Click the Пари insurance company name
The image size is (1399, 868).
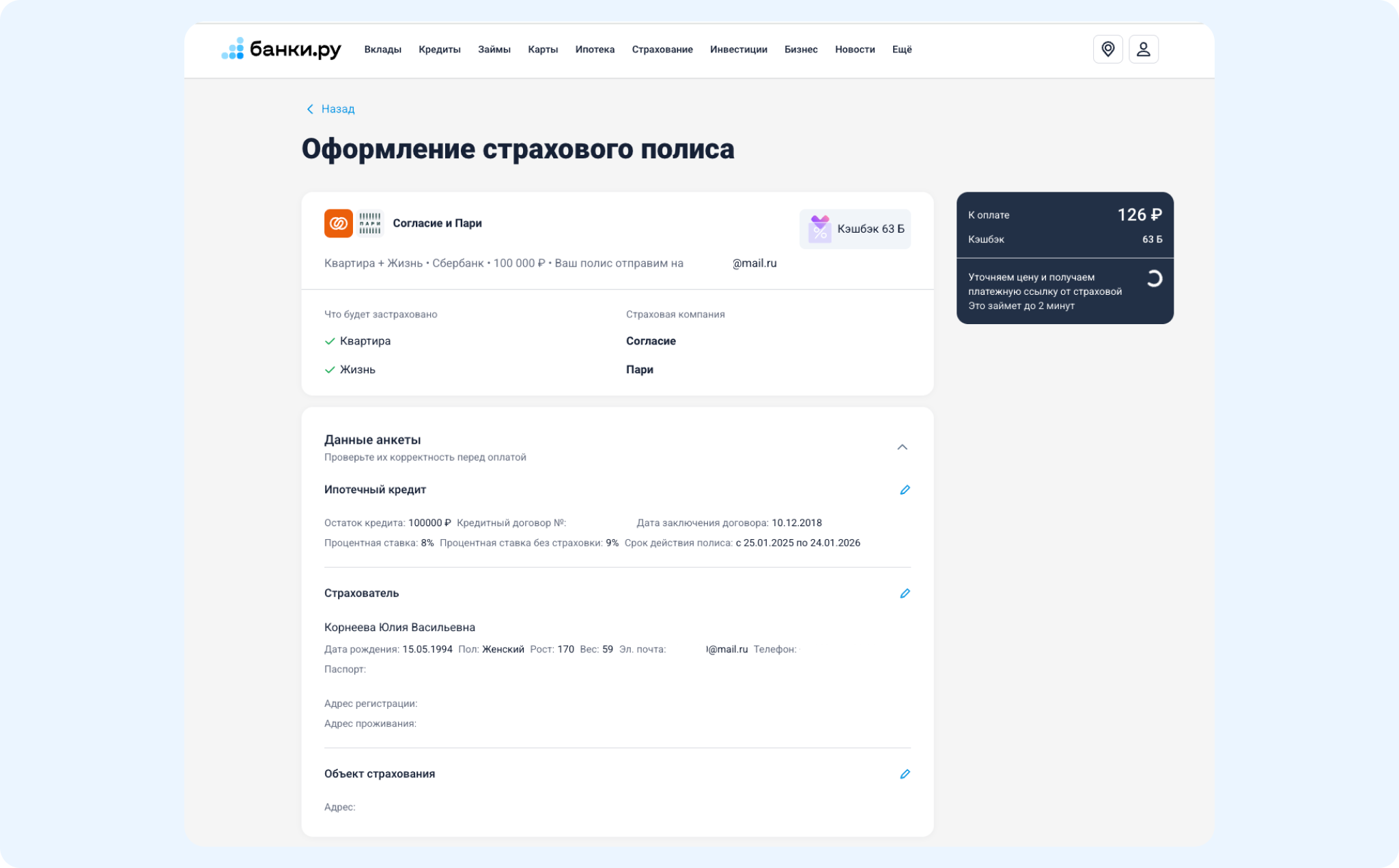point(640,370)
